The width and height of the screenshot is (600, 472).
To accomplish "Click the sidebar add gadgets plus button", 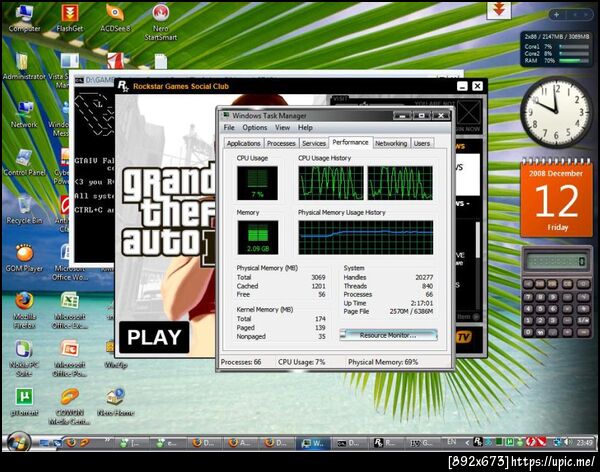I will (556, 15).
